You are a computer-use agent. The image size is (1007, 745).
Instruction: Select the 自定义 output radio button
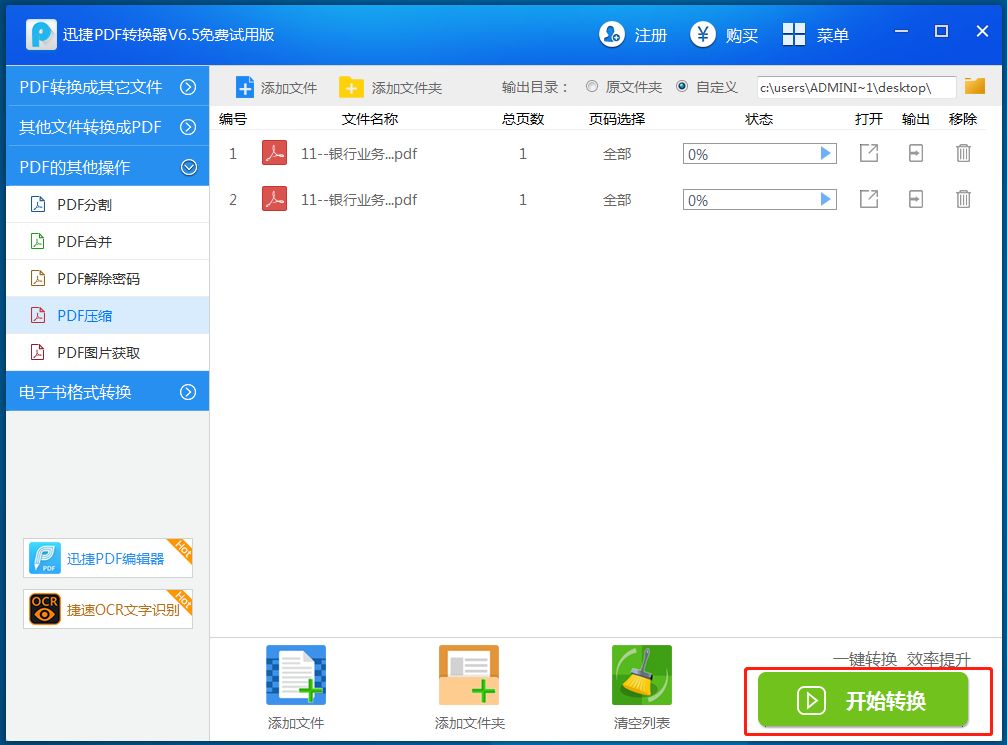(x=682, y=87)
